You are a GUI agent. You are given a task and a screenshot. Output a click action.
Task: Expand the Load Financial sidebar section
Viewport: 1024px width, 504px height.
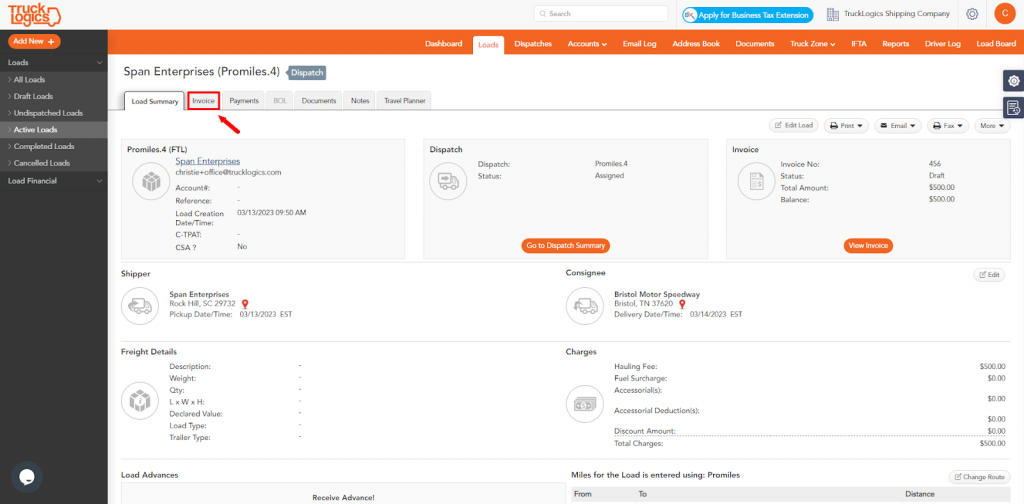[x=54, y=181]
